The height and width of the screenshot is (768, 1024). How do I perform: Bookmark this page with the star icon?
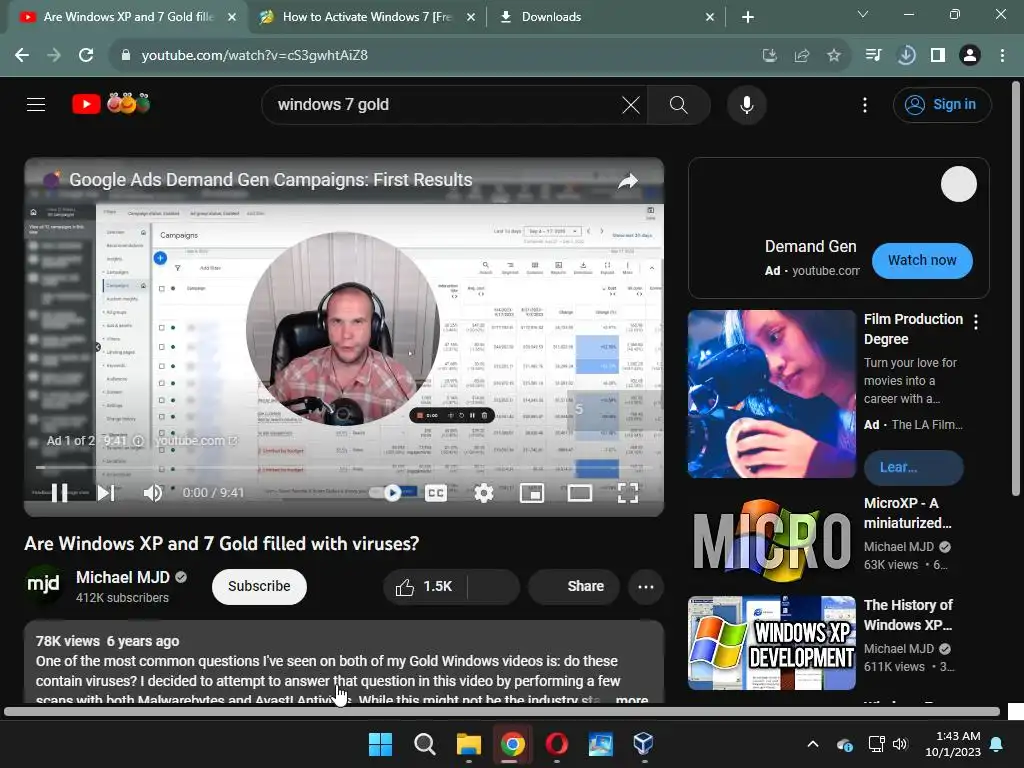[834, 56]
